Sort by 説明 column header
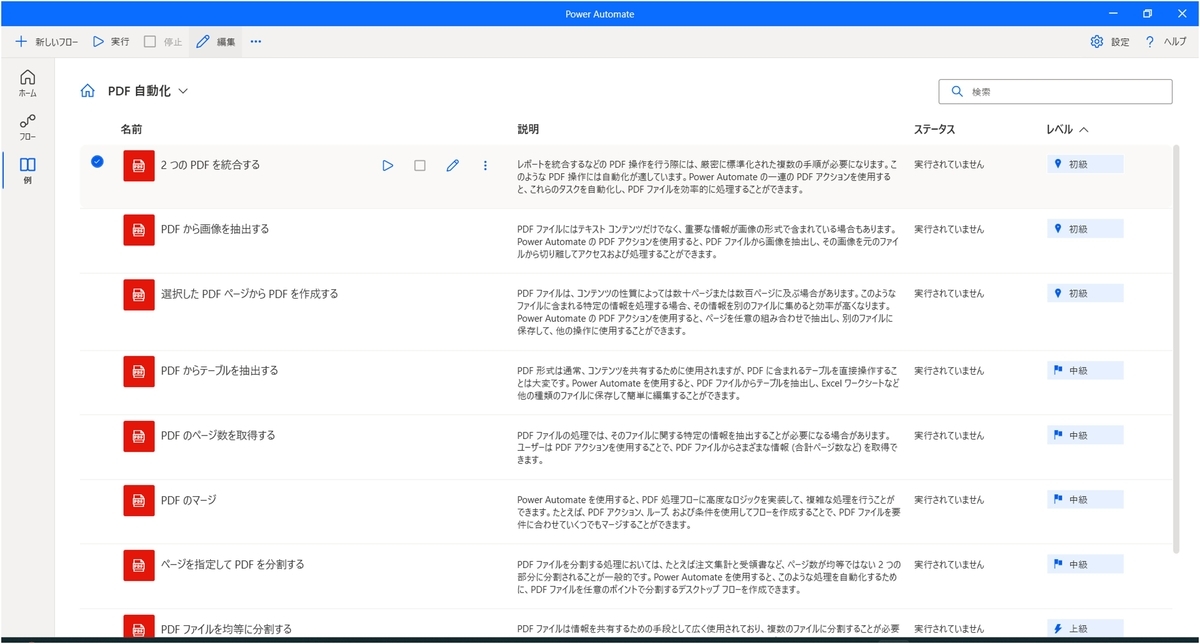Screen dimensions: 1200x644 tap(528, 130)
